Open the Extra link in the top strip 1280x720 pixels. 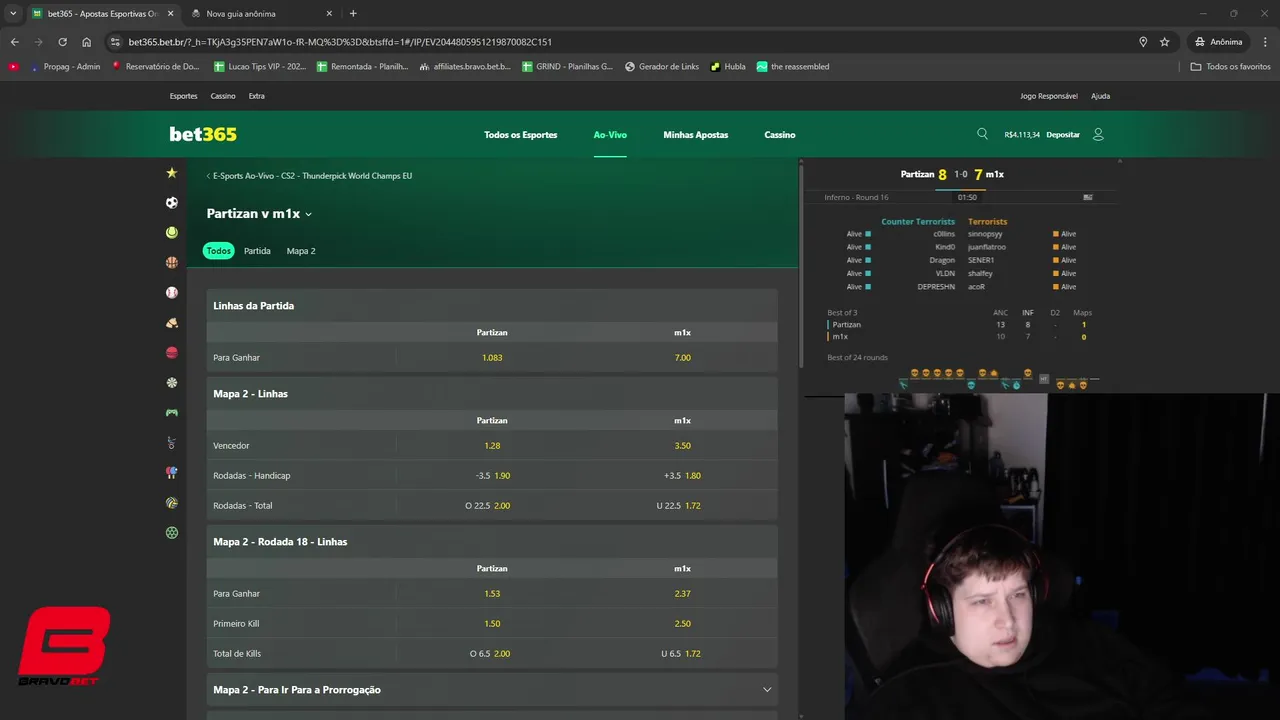[257, 96]
